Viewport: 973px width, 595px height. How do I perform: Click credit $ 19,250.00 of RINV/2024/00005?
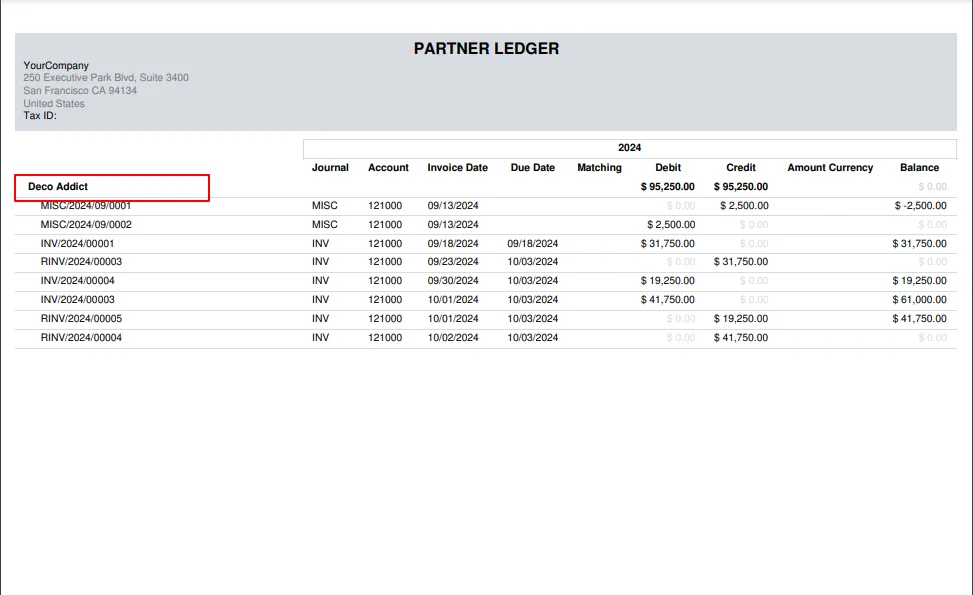point(741,318)
